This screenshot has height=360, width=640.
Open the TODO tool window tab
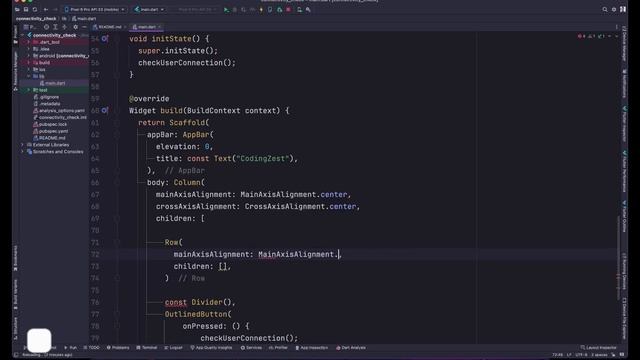coord(91,348)
